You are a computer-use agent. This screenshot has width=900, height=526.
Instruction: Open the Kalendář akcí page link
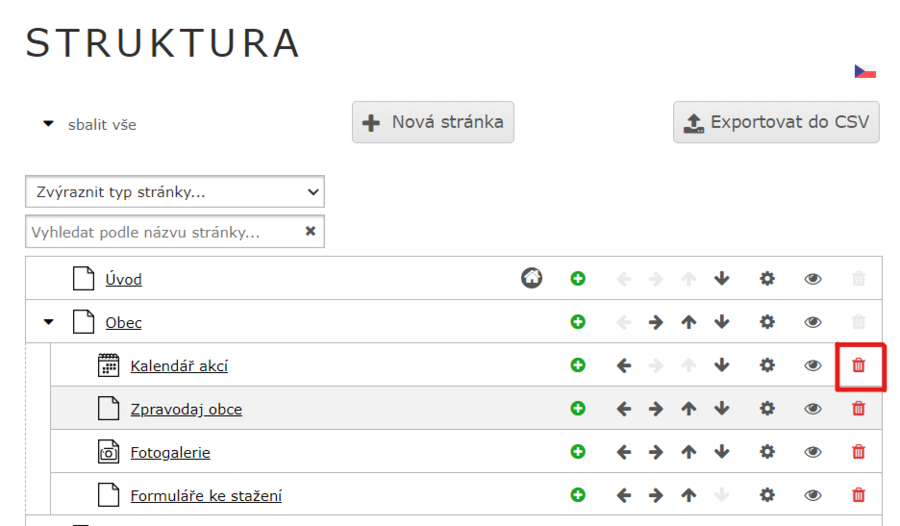pos(179,366)
